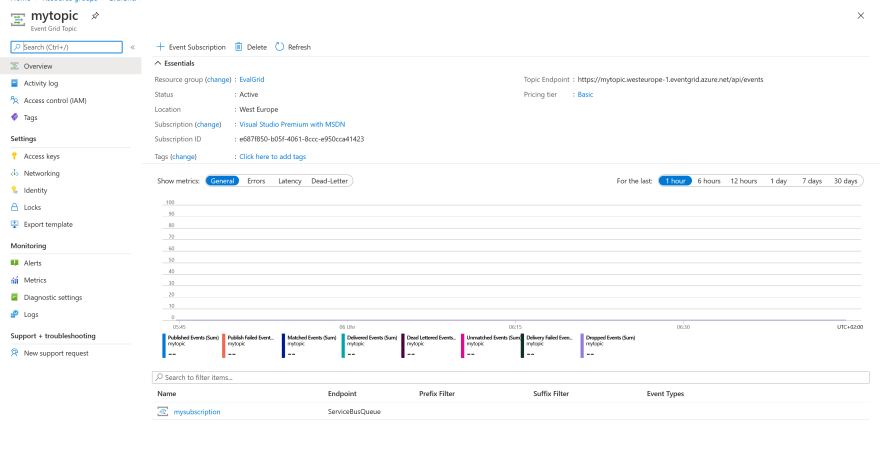Viewport: 880px width, 453px height.
Task: Open Overview in the sidebar
Action: [x=71, y=66]
